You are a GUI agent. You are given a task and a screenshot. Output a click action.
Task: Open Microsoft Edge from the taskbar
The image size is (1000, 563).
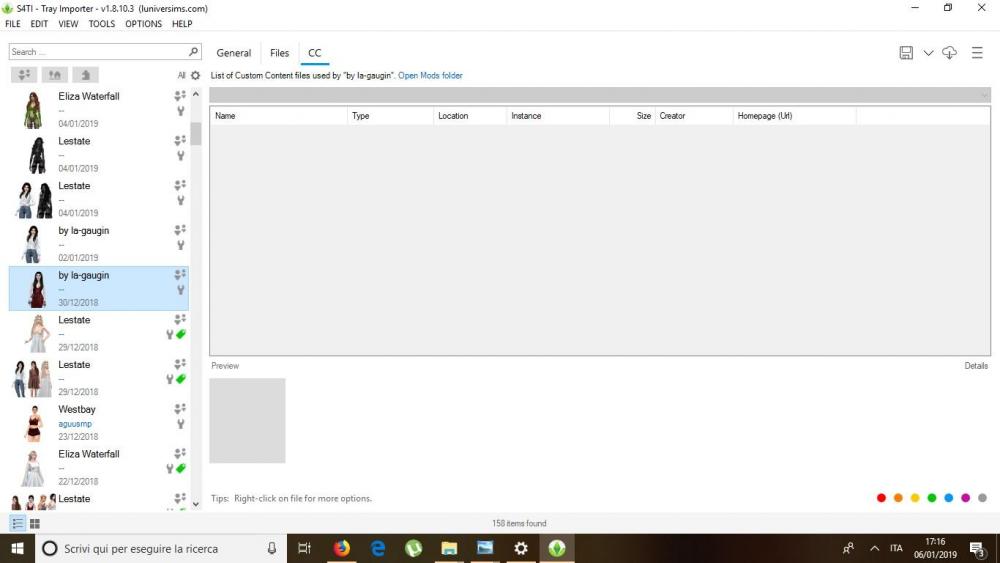(x=378, y=548)
